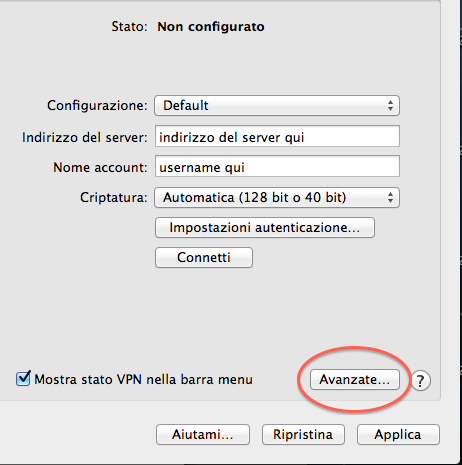Click the Criptatura popup up-down arrows
462x465 pixels.
390,198
